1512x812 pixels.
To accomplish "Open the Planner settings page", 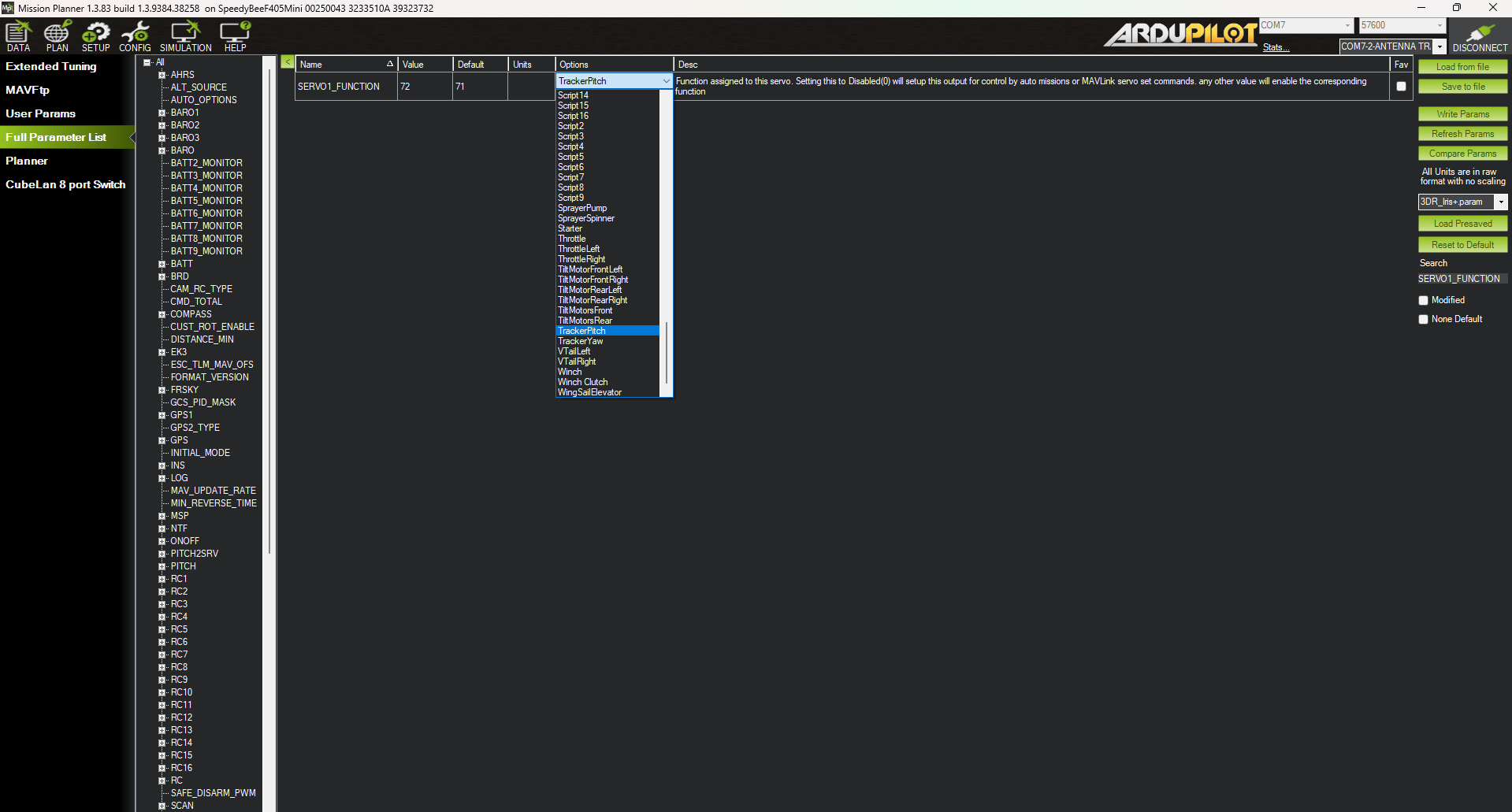I will point(27,161).
